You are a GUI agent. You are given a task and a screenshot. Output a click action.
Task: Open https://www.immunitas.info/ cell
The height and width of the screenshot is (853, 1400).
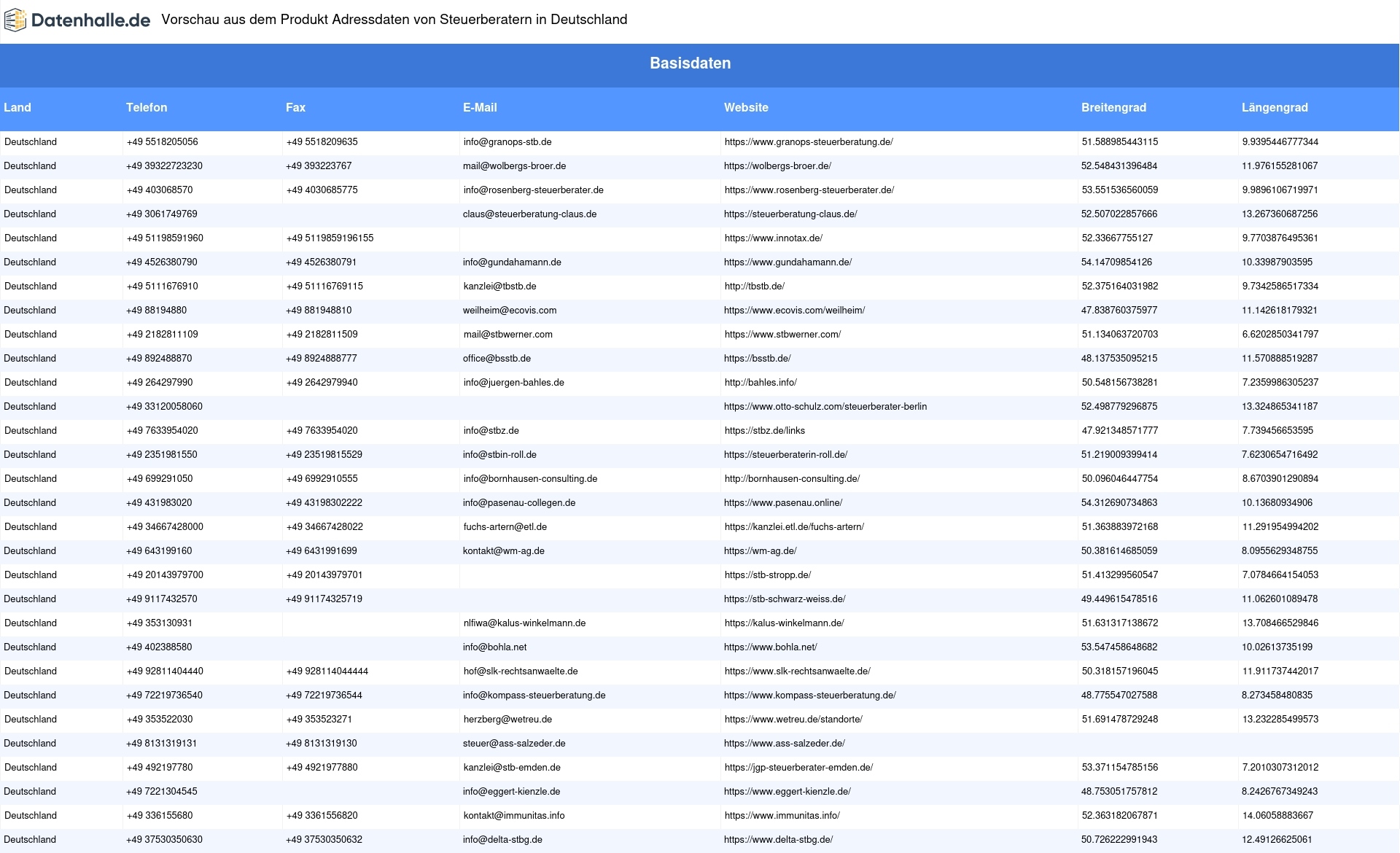coord(782,816)
